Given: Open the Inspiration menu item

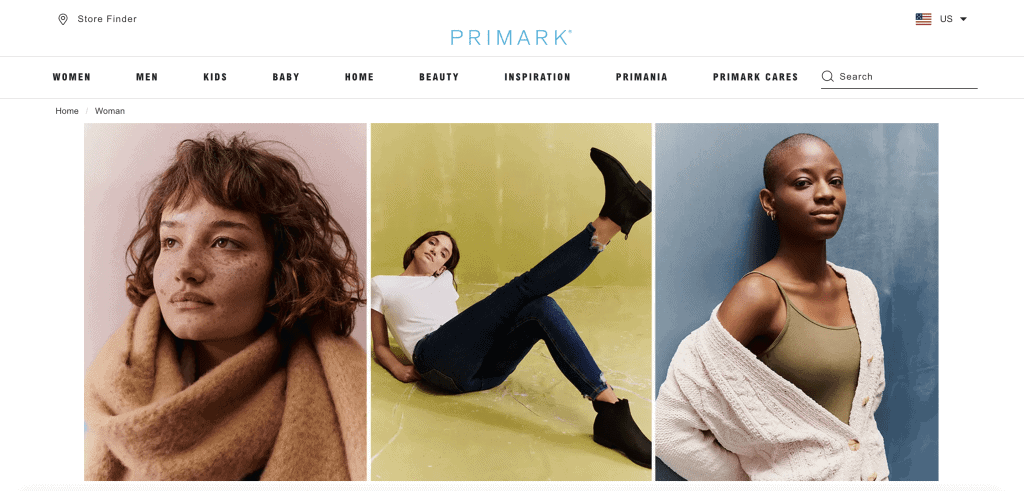Looking at the screenshot, I should (537, 77).
